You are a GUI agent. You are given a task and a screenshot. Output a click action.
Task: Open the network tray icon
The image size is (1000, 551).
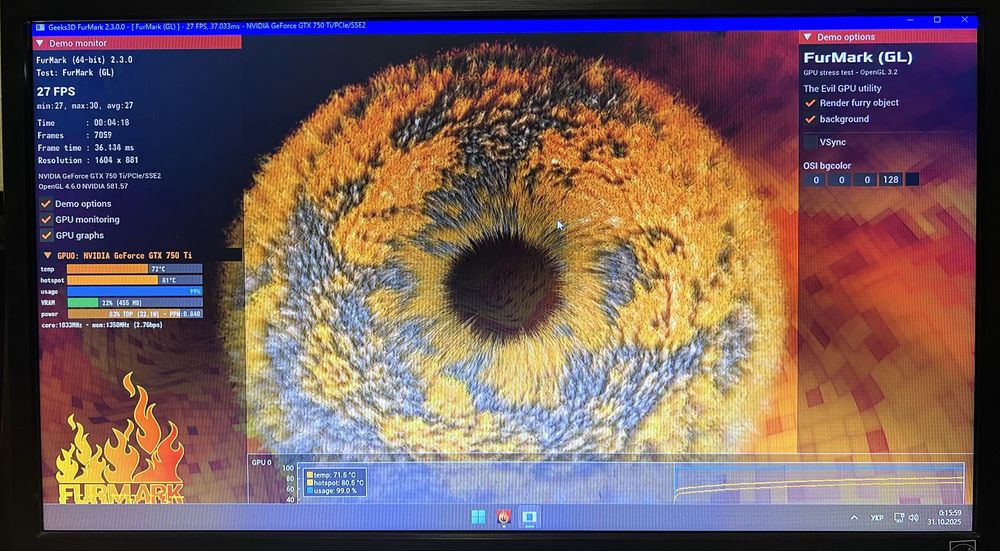pyautogui.click(x=899, y=518)
